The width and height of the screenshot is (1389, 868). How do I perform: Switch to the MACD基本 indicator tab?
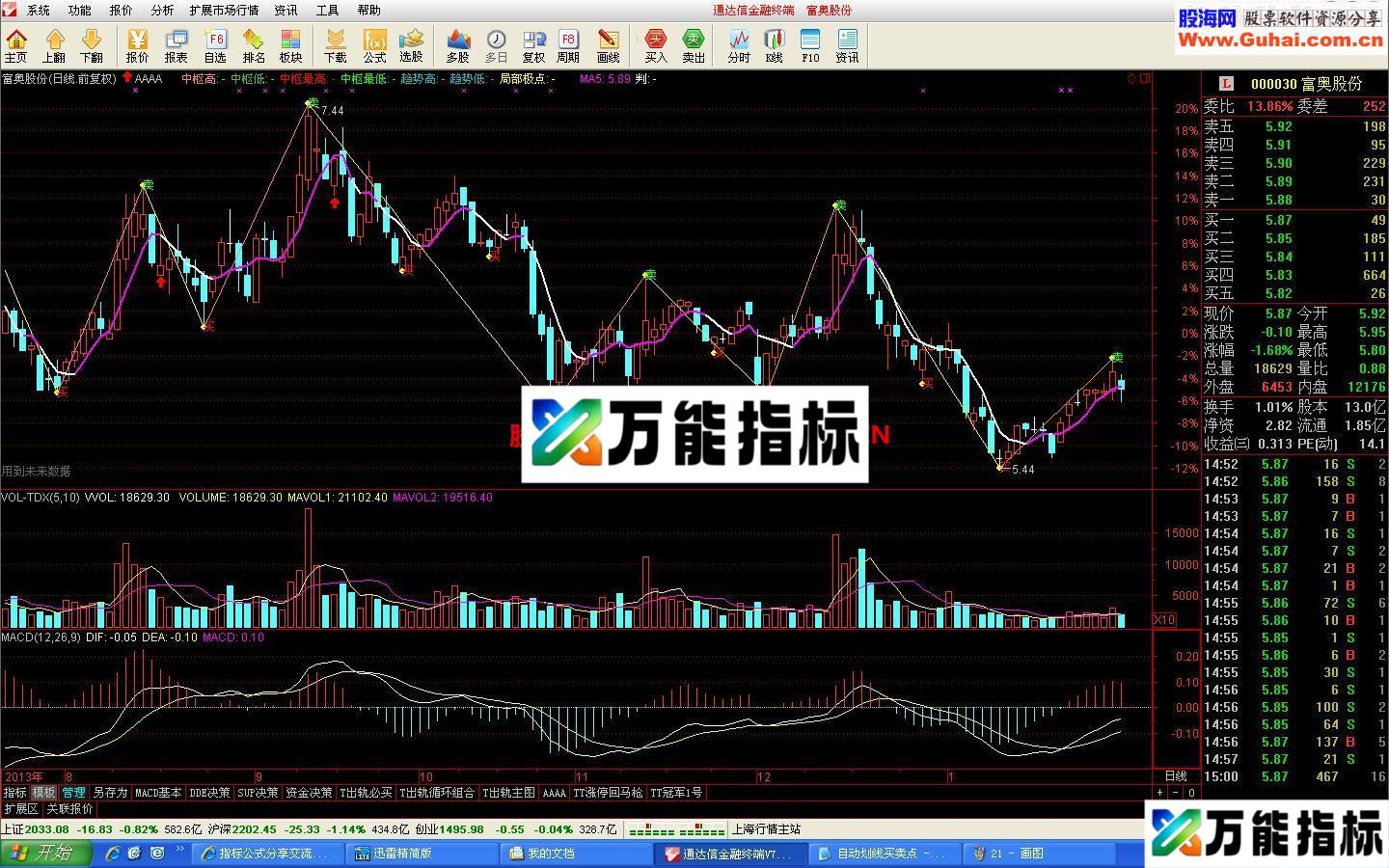(158, 792)
